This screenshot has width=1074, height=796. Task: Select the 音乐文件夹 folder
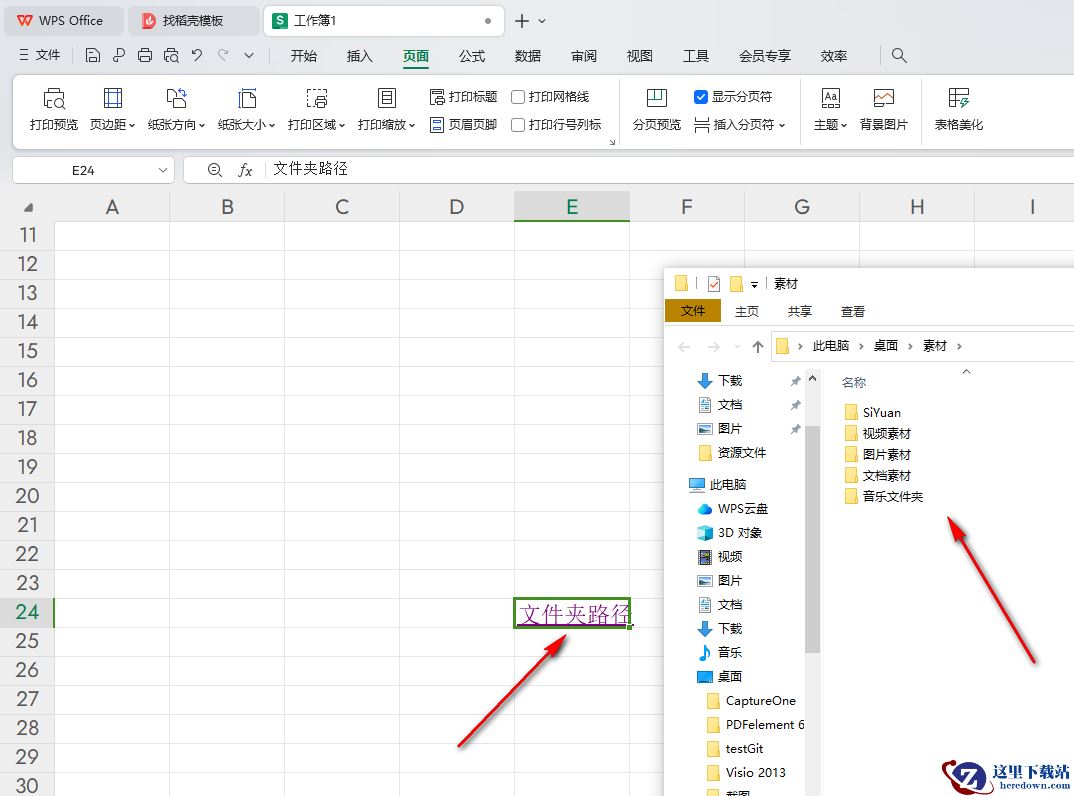(892, 496)
